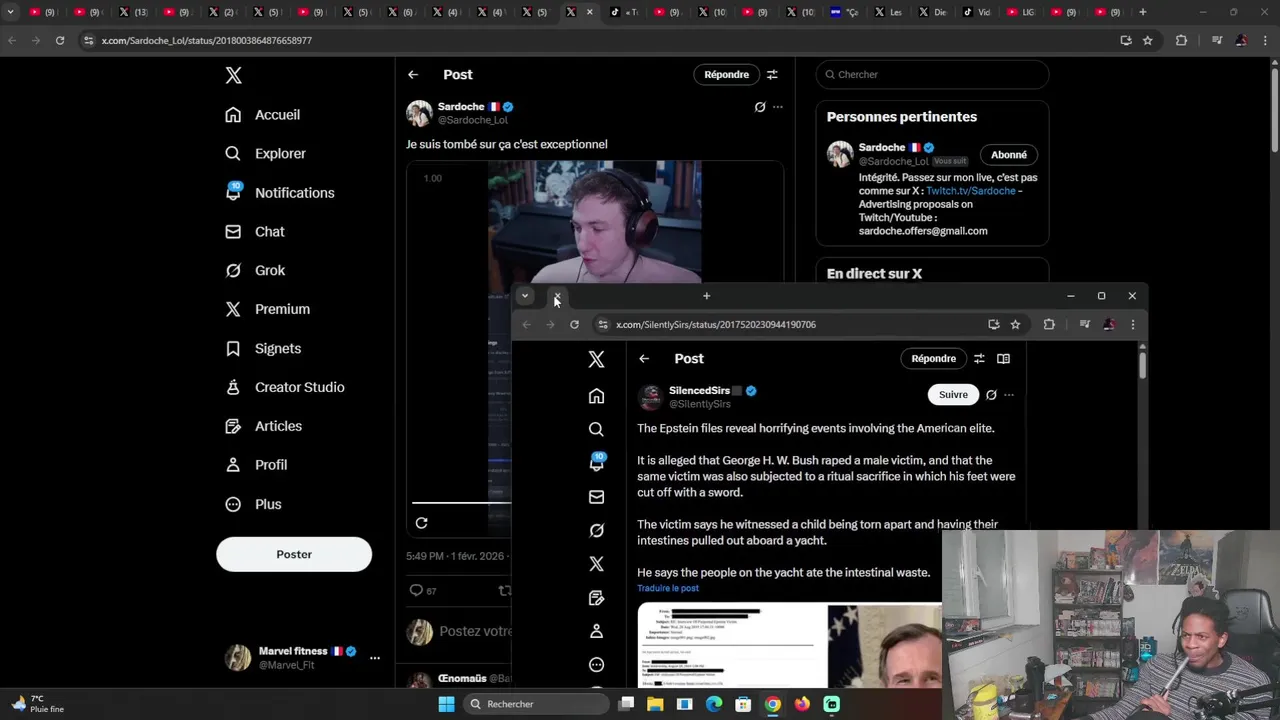Open reading view icon in front window post header
The width and height of the screenshot is (1280, 720).
click(1003, 359)
